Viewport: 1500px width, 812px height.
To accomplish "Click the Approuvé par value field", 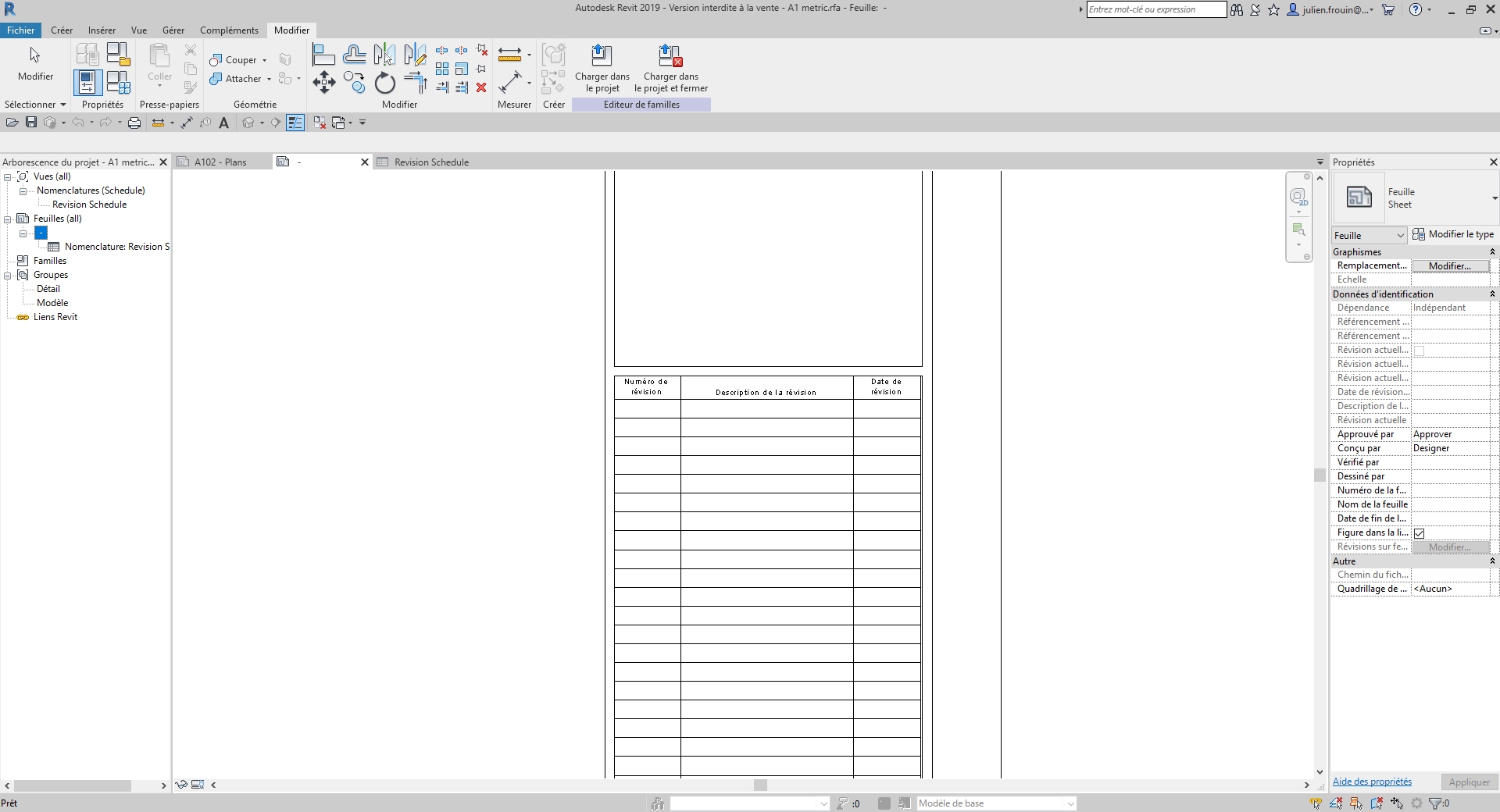I will coord(1450,434).
